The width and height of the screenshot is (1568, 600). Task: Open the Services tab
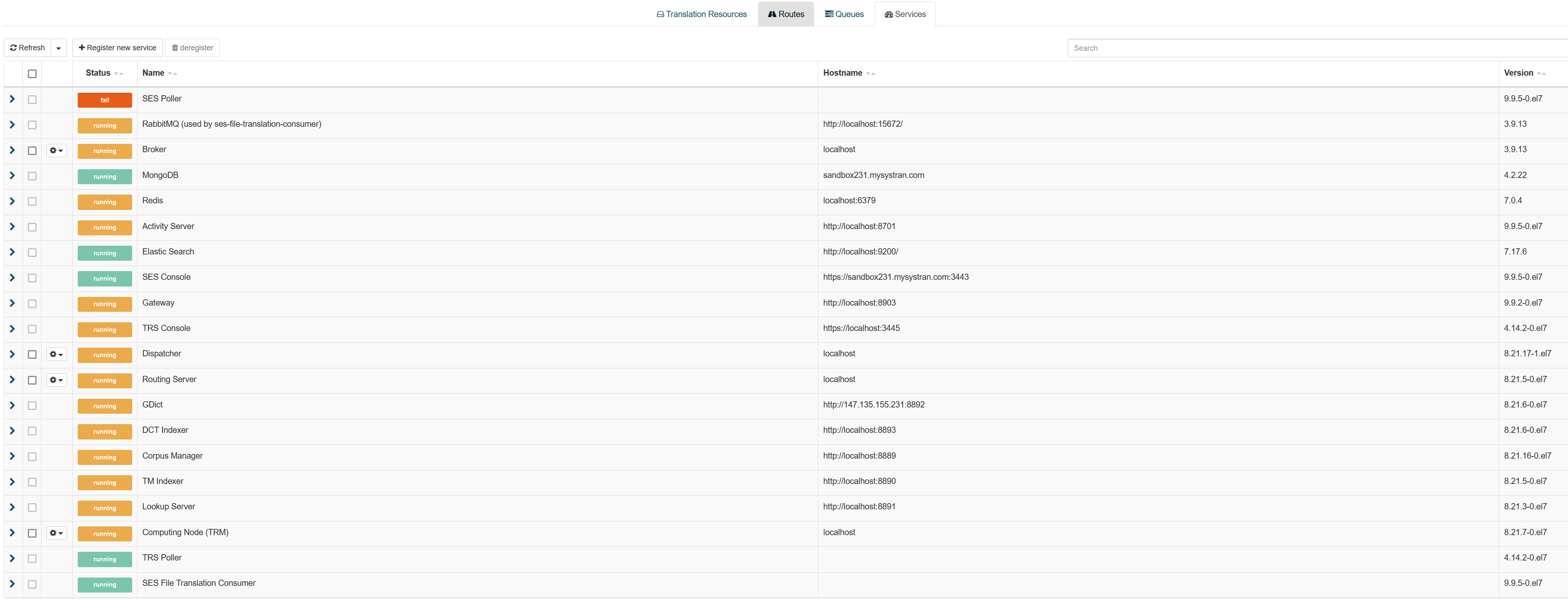point(905,14)
